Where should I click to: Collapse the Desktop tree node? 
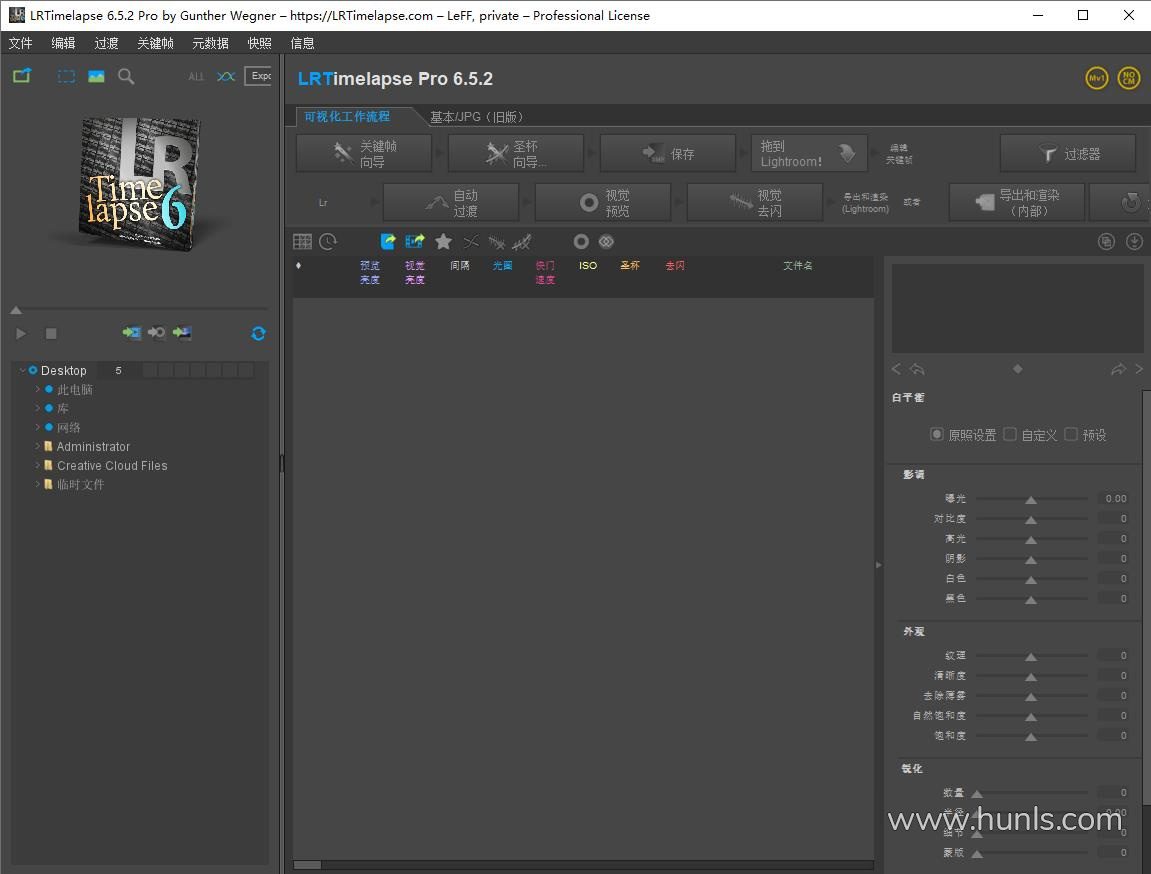tap(22, 371)
